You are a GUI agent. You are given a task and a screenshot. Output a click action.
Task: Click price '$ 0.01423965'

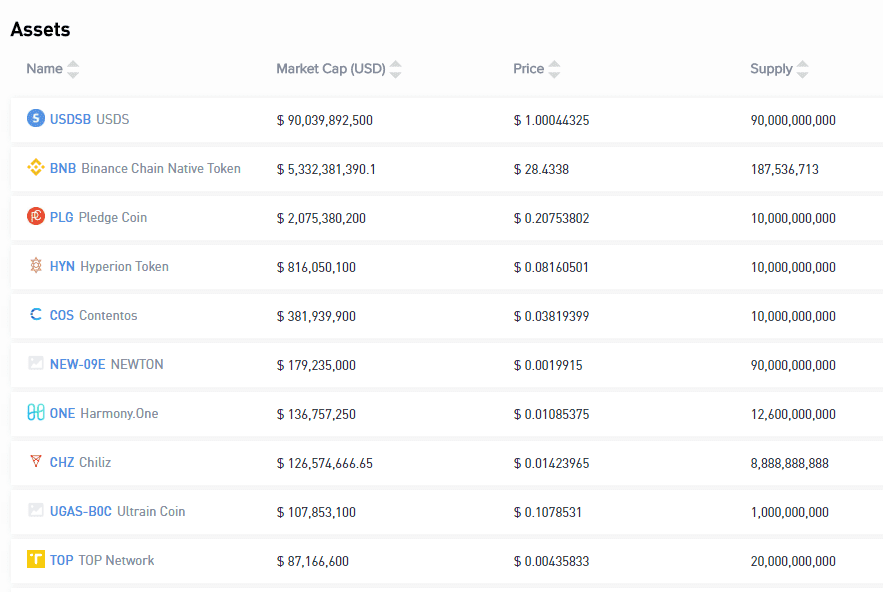click(551, 463)
